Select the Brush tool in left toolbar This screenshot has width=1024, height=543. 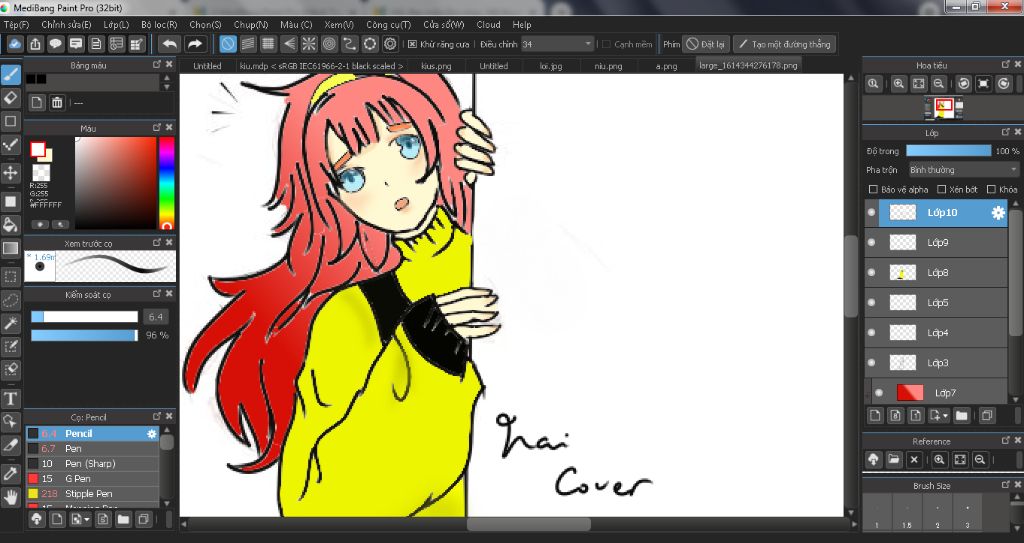pyautogui.click(x=10, y=74)
